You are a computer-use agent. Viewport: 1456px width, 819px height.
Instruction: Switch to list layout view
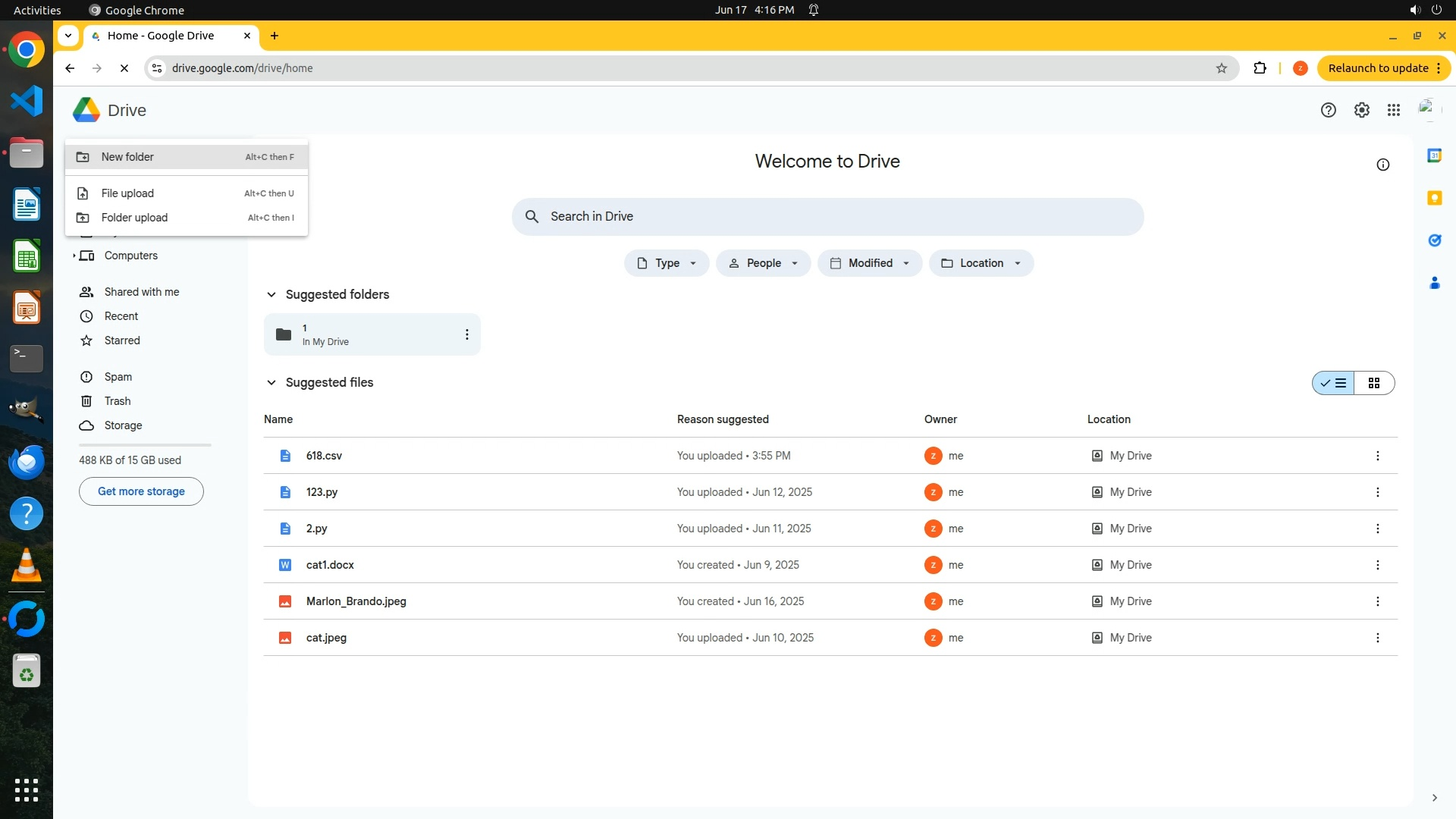tap(1334, 383)
